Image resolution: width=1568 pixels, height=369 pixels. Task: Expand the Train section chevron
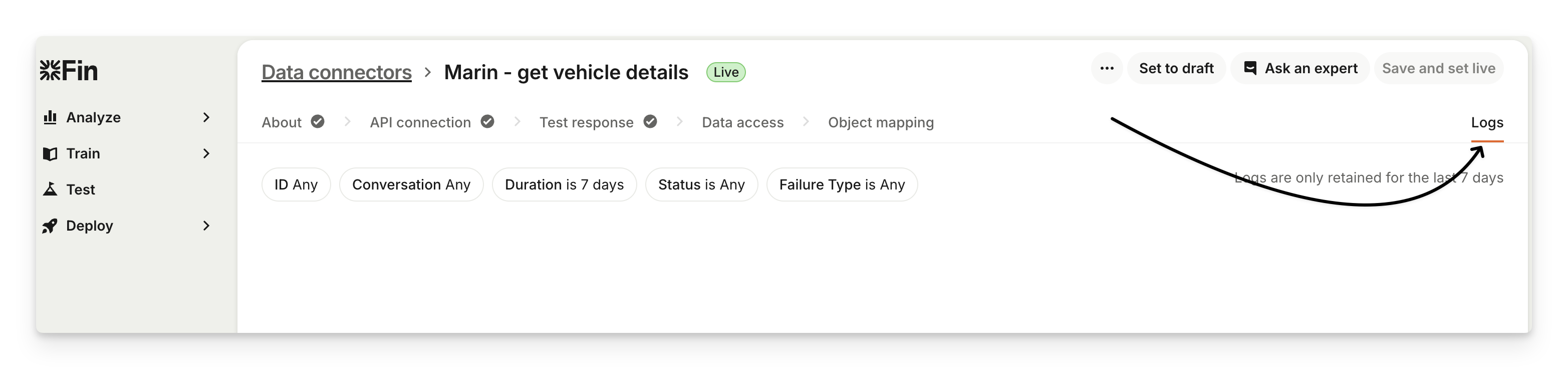[206, 153]
